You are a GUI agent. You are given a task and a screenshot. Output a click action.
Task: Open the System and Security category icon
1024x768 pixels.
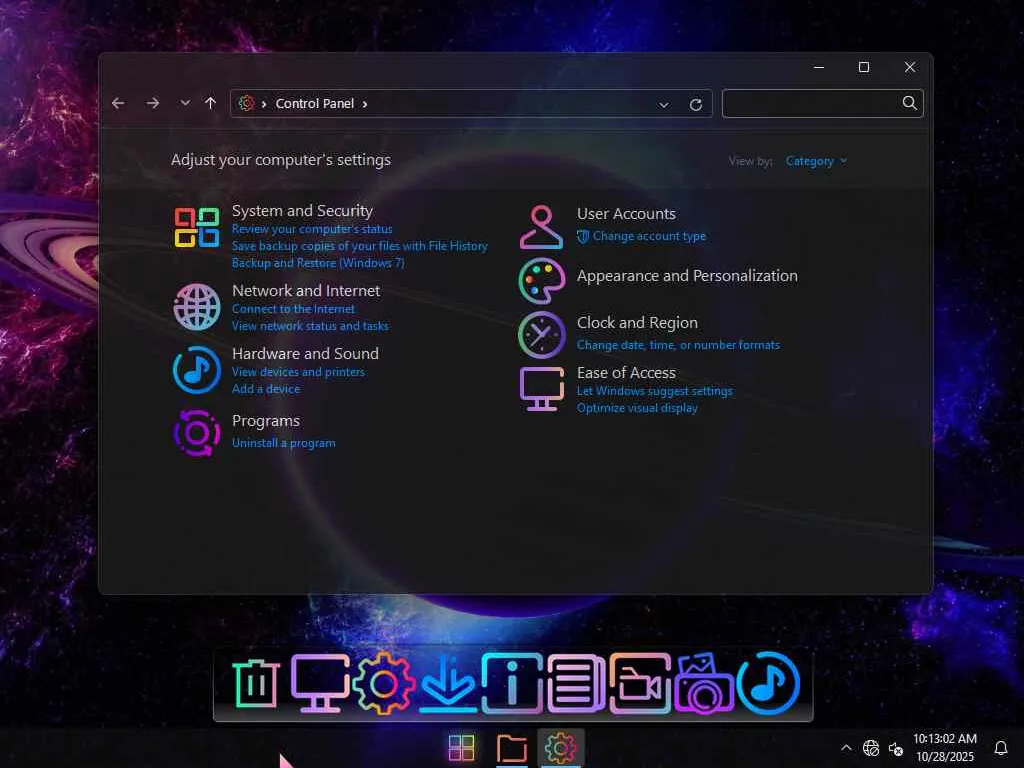tap(197, 228)
